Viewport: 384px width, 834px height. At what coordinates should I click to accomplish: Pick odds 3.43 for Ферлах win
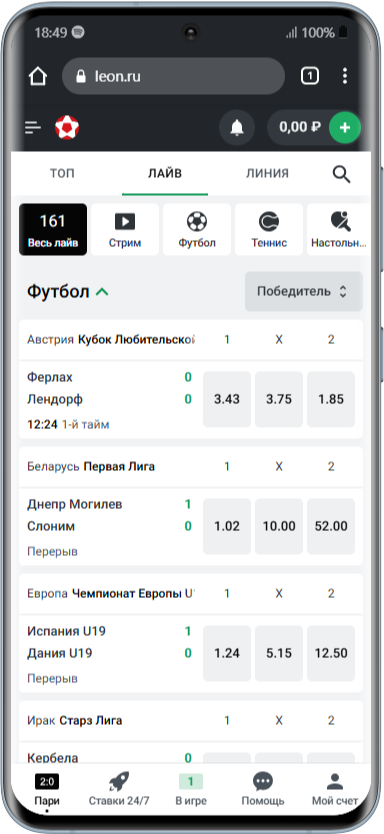pyautogui.click(x=227, y=399)
